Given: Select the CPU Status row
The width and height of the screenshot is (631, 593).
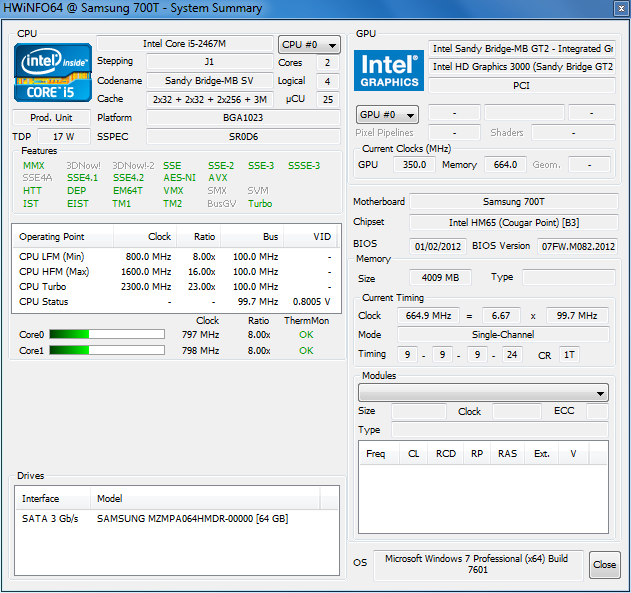Looking at the screenshot, I should tap(176, 302).
